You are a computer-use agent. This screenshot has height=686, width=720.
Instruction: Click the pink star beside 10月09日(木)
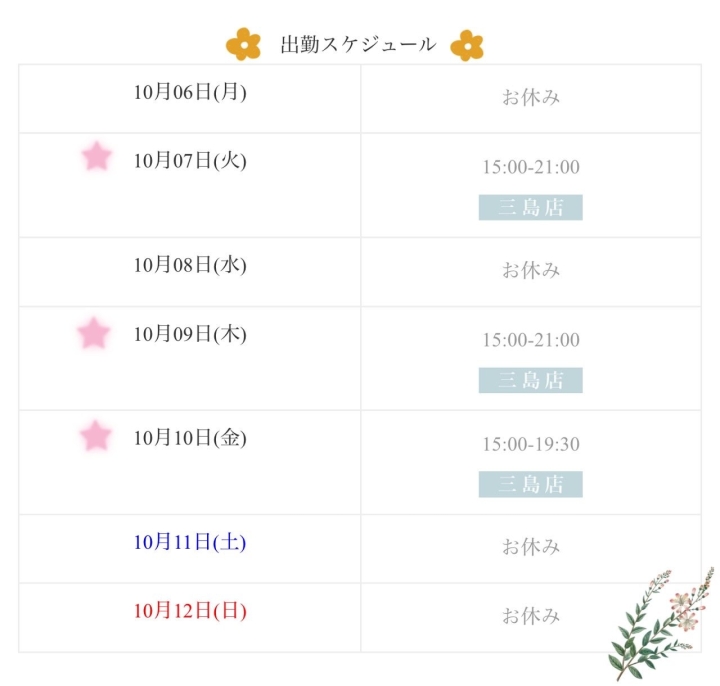coord(94,333)
